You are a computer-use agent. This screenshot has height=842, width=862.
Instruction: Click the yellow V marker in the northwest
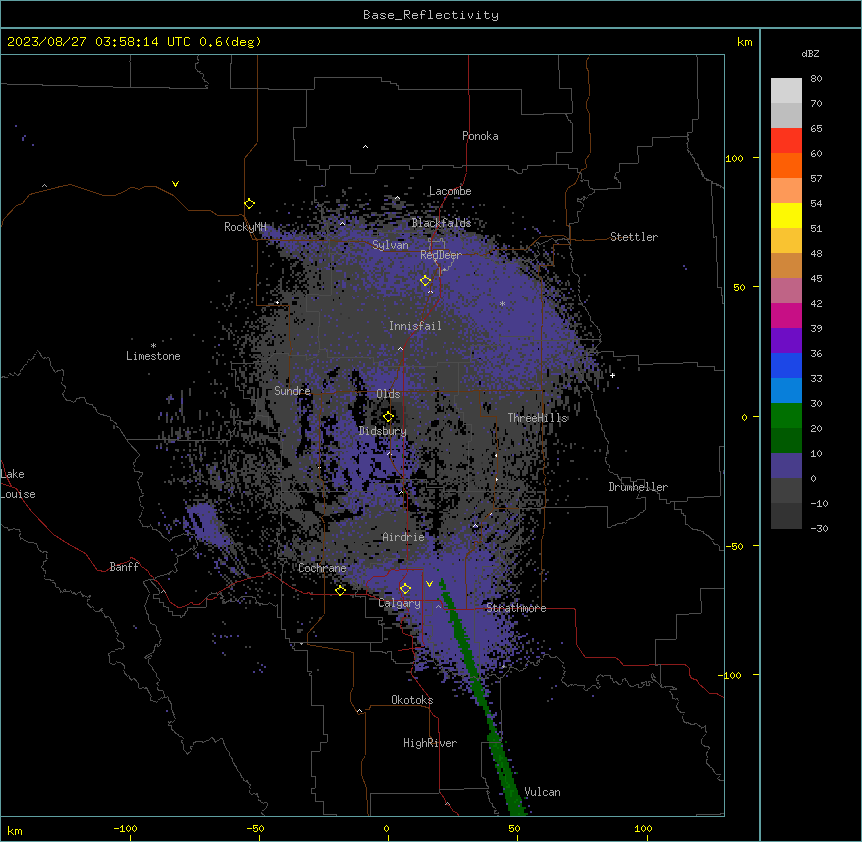(175, 184)
